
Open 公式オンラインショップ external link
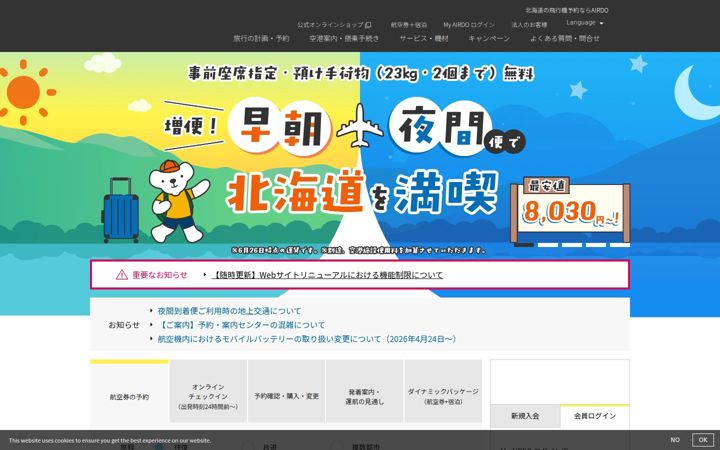click(x=334, y=25)
